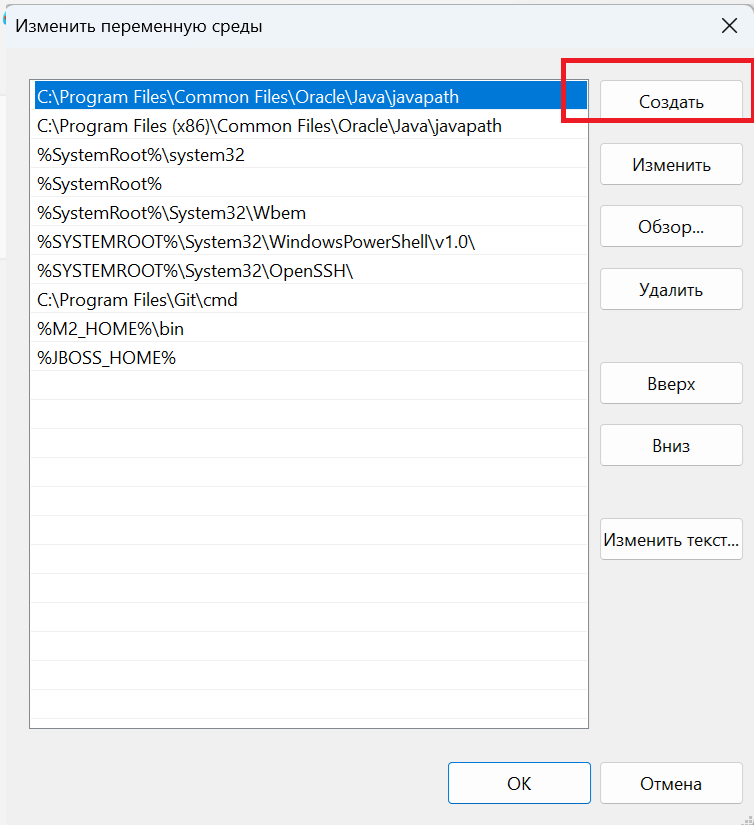Image resolution: width=754 pixels, height=825 pixels.
Task: Click the Изменить текст button
Action: (x=671, y=541)
